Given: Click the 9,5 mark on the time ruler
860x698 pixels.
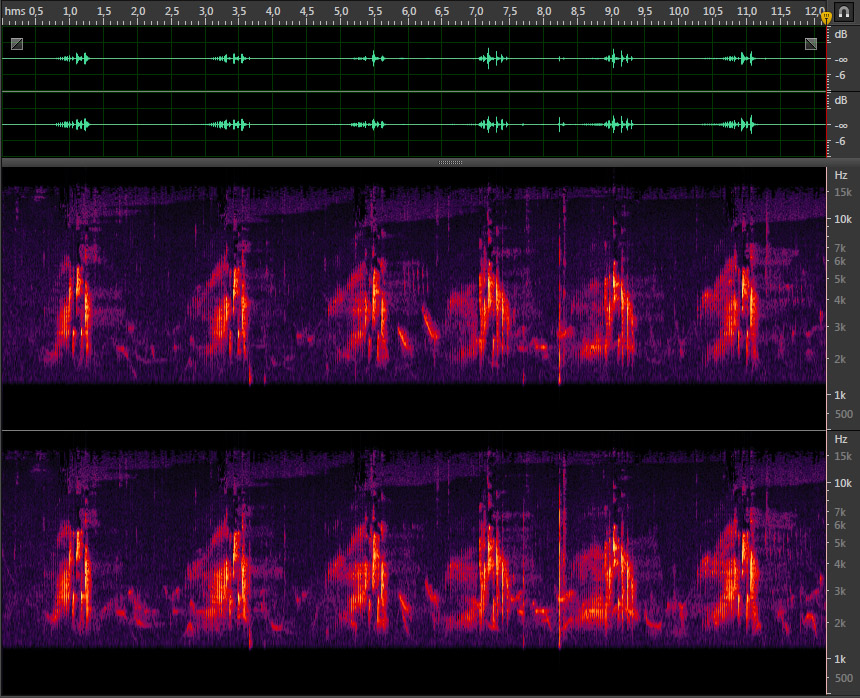Looking at the screenshot, I should [x=645, y=11].
